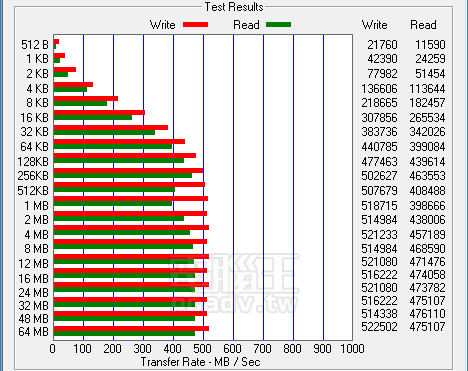The image size is (468, 371).
Task: Click the read value 476110
Action: tap(428, 314)
